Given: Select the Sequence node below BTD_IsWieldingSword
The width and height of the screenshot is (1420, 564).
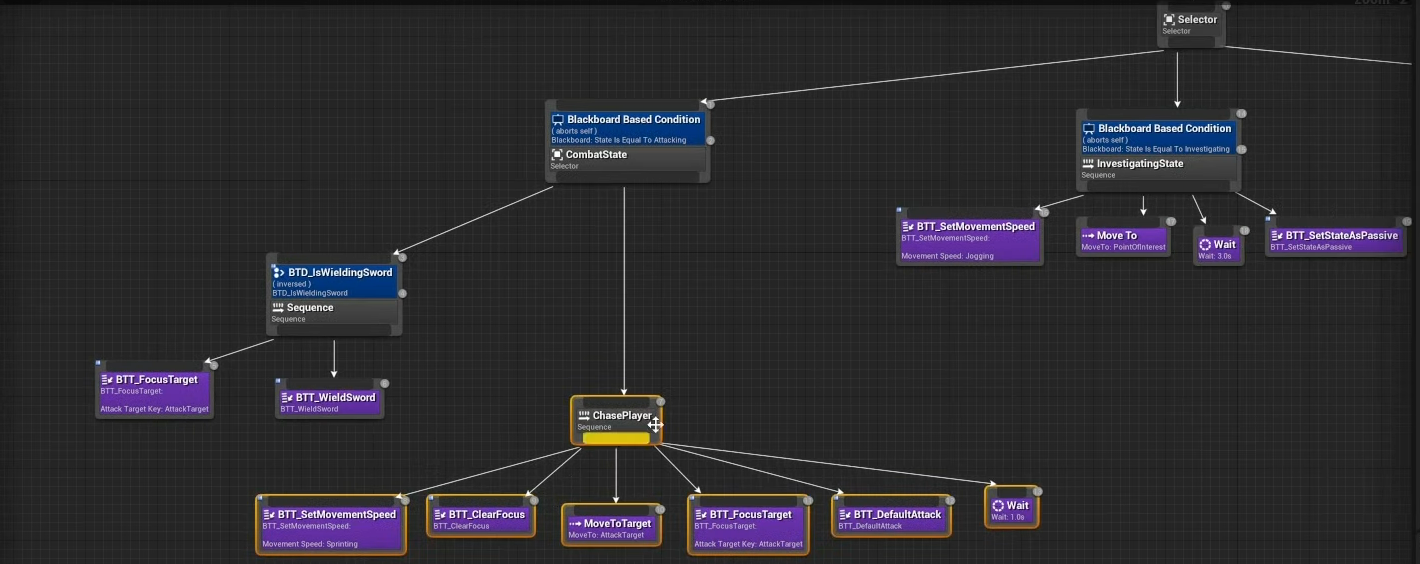Looking at the screenshot, I should coord(334,312).
